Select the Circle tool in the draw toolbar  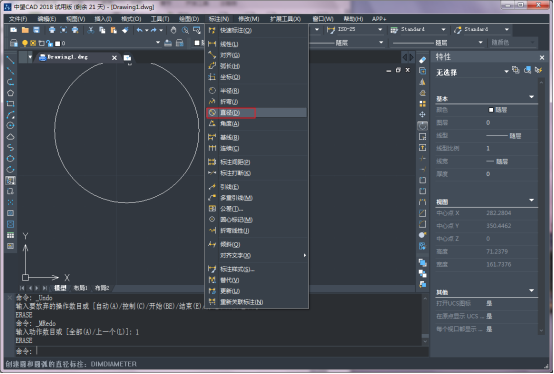pyautogui.click(x=10, y=126)
